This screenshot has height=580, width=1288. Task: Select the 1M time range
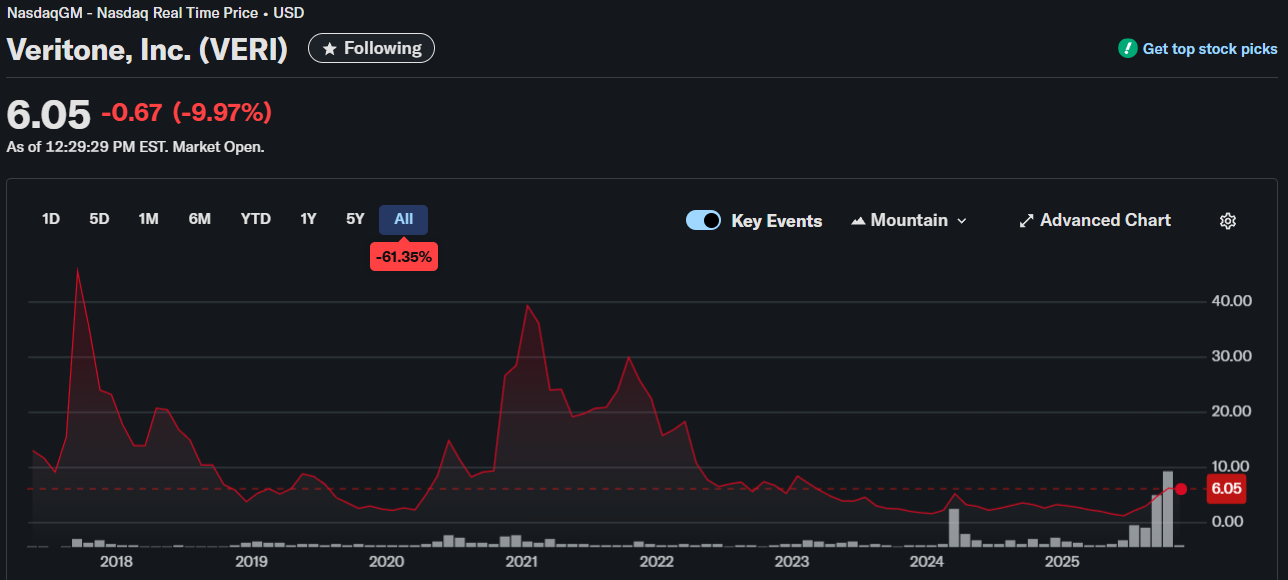tap(148, 219)
